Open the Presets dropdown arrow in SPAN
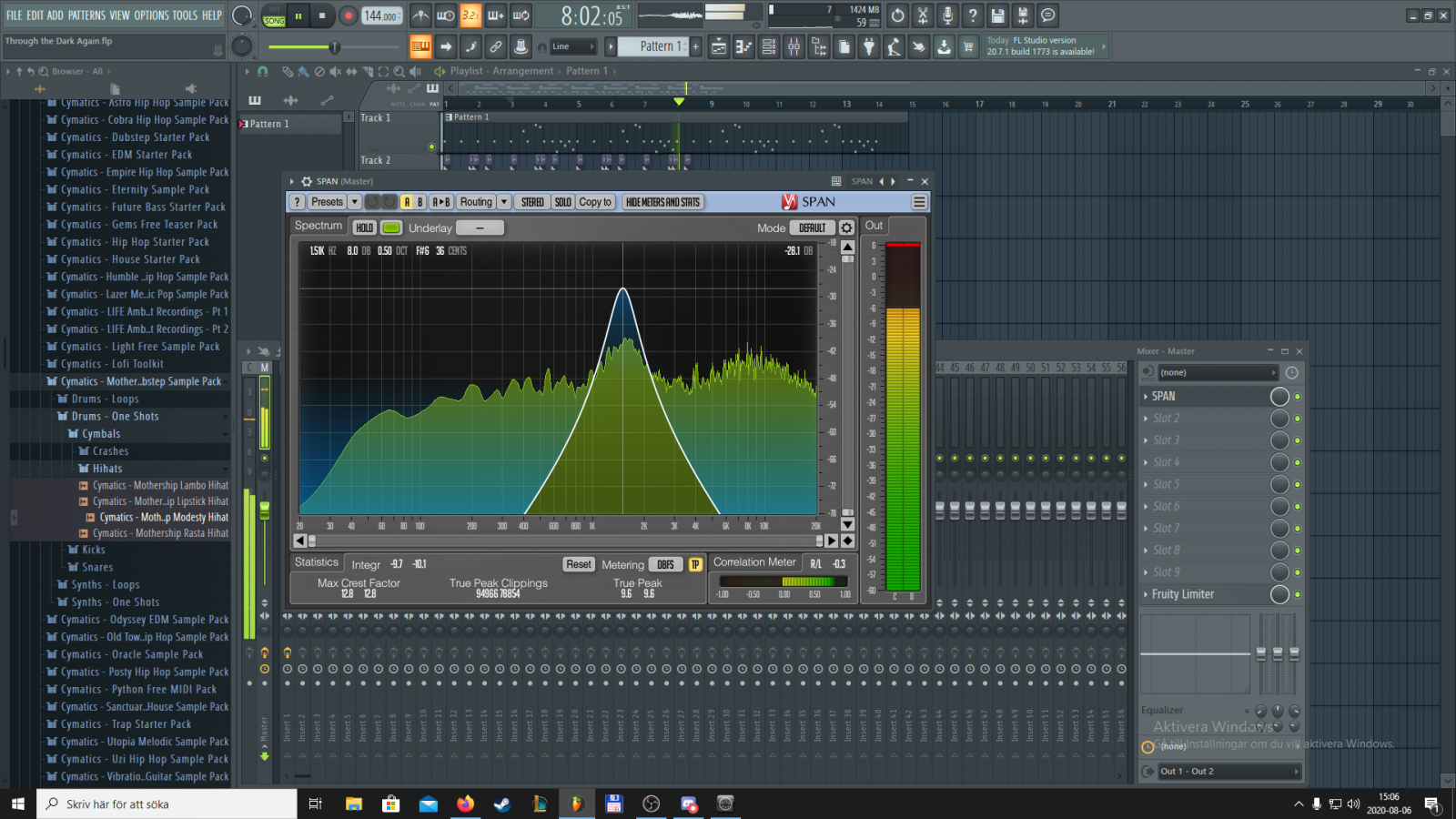1456x819 pixels. (355, 202)
